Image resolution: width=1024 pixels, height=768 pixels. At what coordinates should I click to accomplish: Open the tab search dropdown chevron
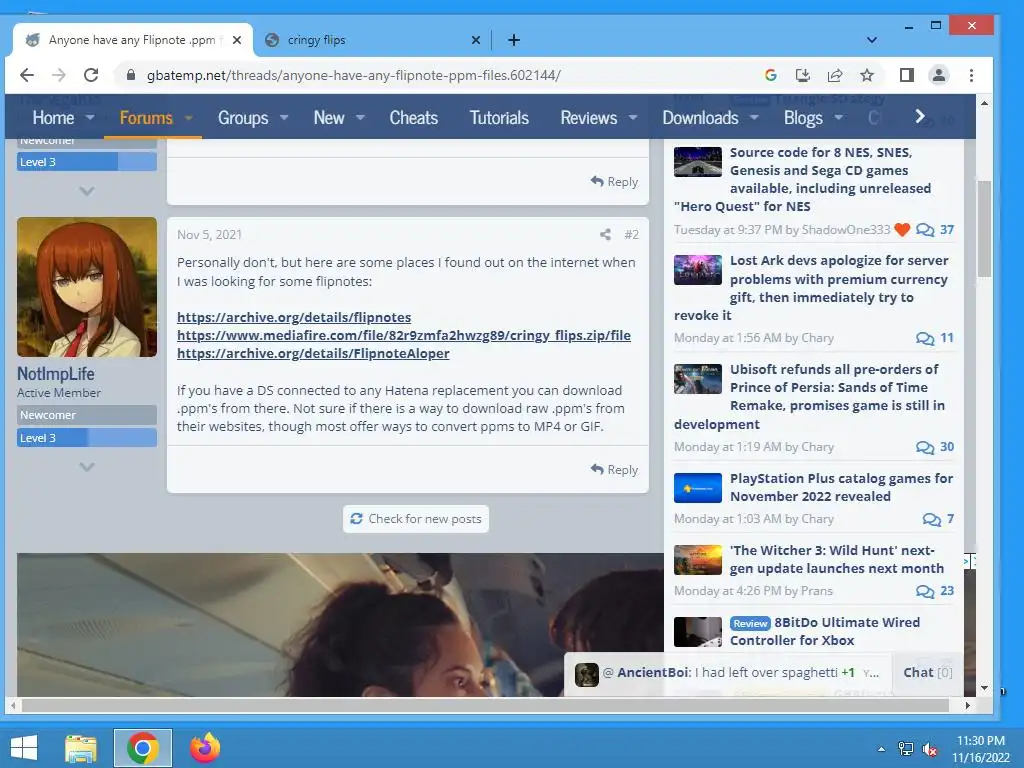tap(871, 40)
